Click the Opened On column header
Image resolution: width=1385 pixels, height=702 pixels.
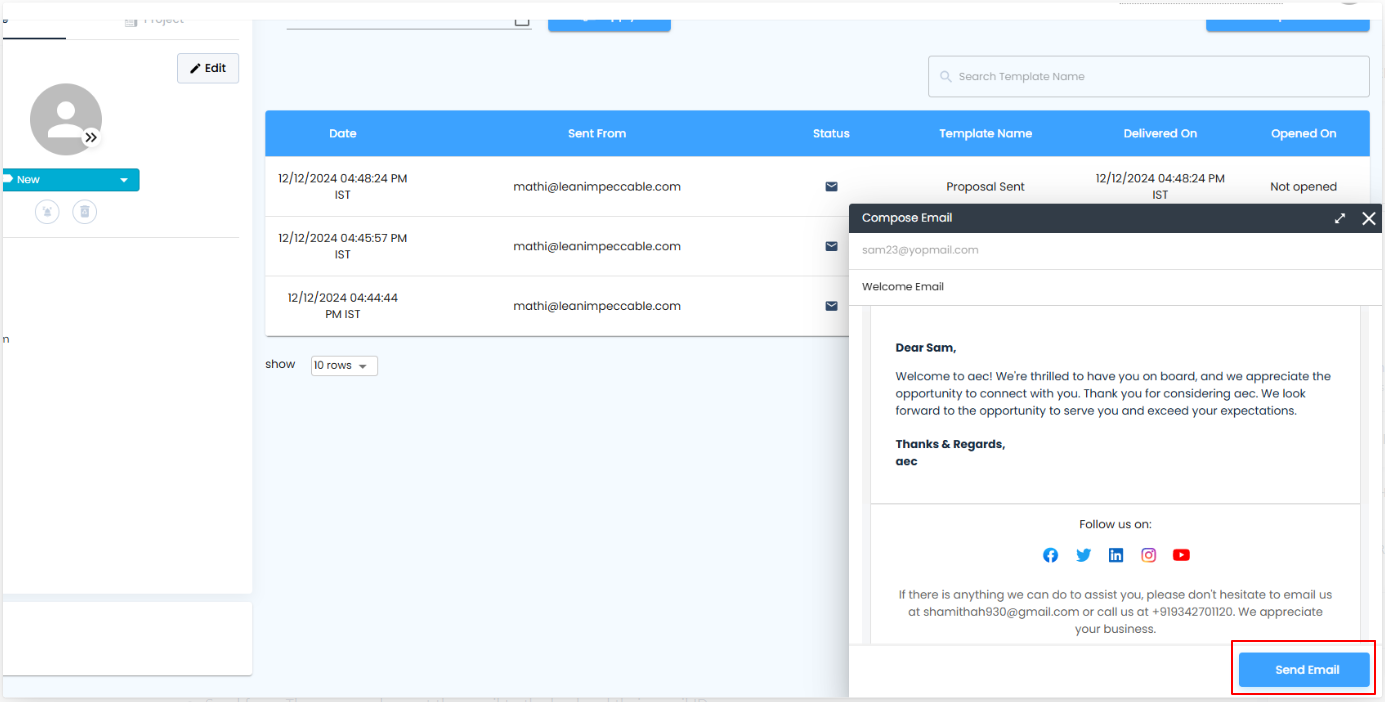1303,133
